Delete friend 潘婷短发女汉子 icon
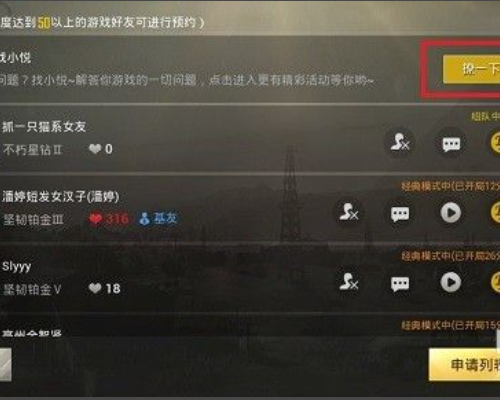This screenshot has height=400, width=500. pos(349,213)
